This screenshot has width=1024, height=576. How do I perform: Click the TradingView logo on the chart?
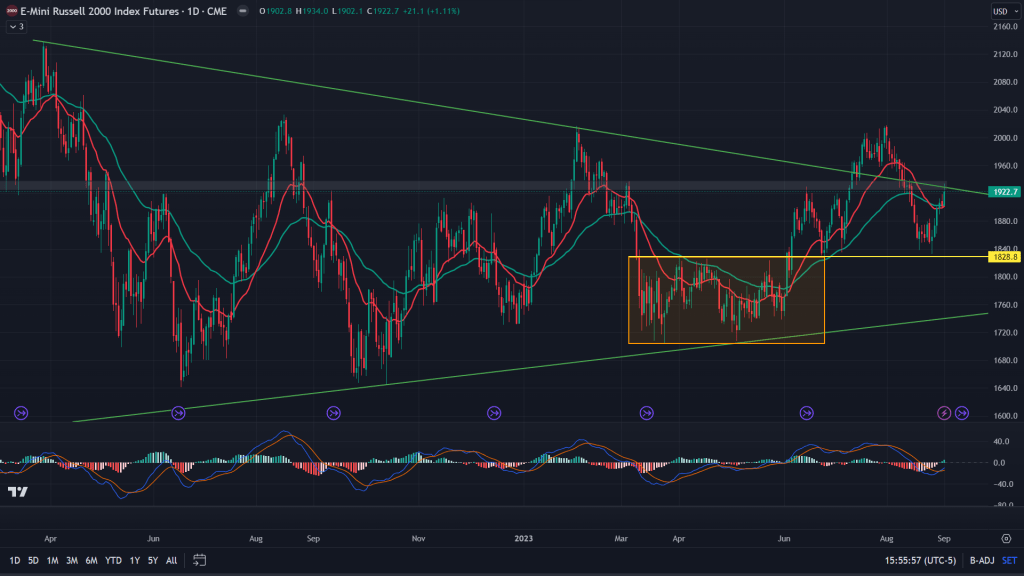pos(17,492)
